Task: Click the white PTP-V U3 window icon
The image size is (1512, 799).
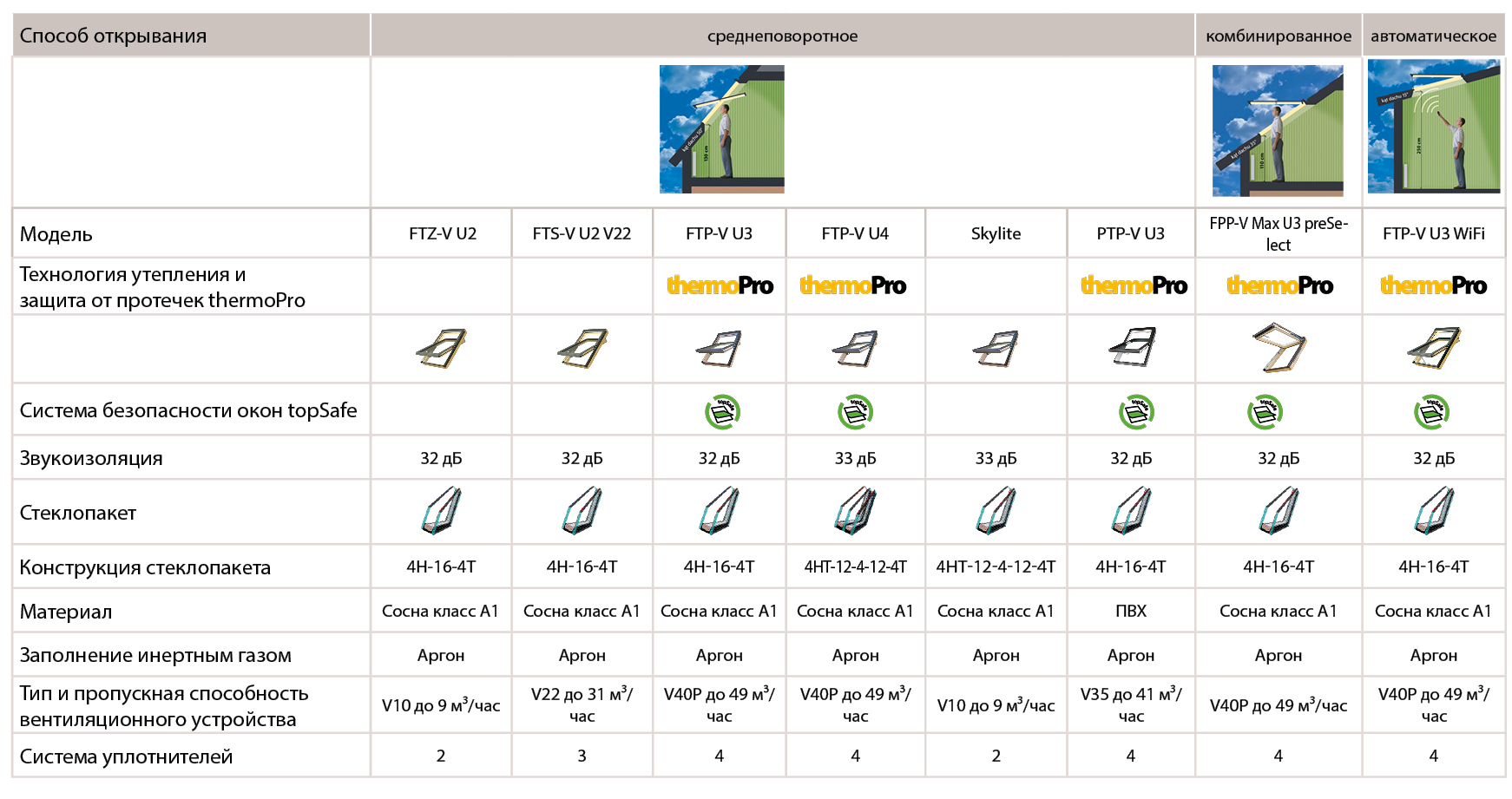Action: 1132,347
